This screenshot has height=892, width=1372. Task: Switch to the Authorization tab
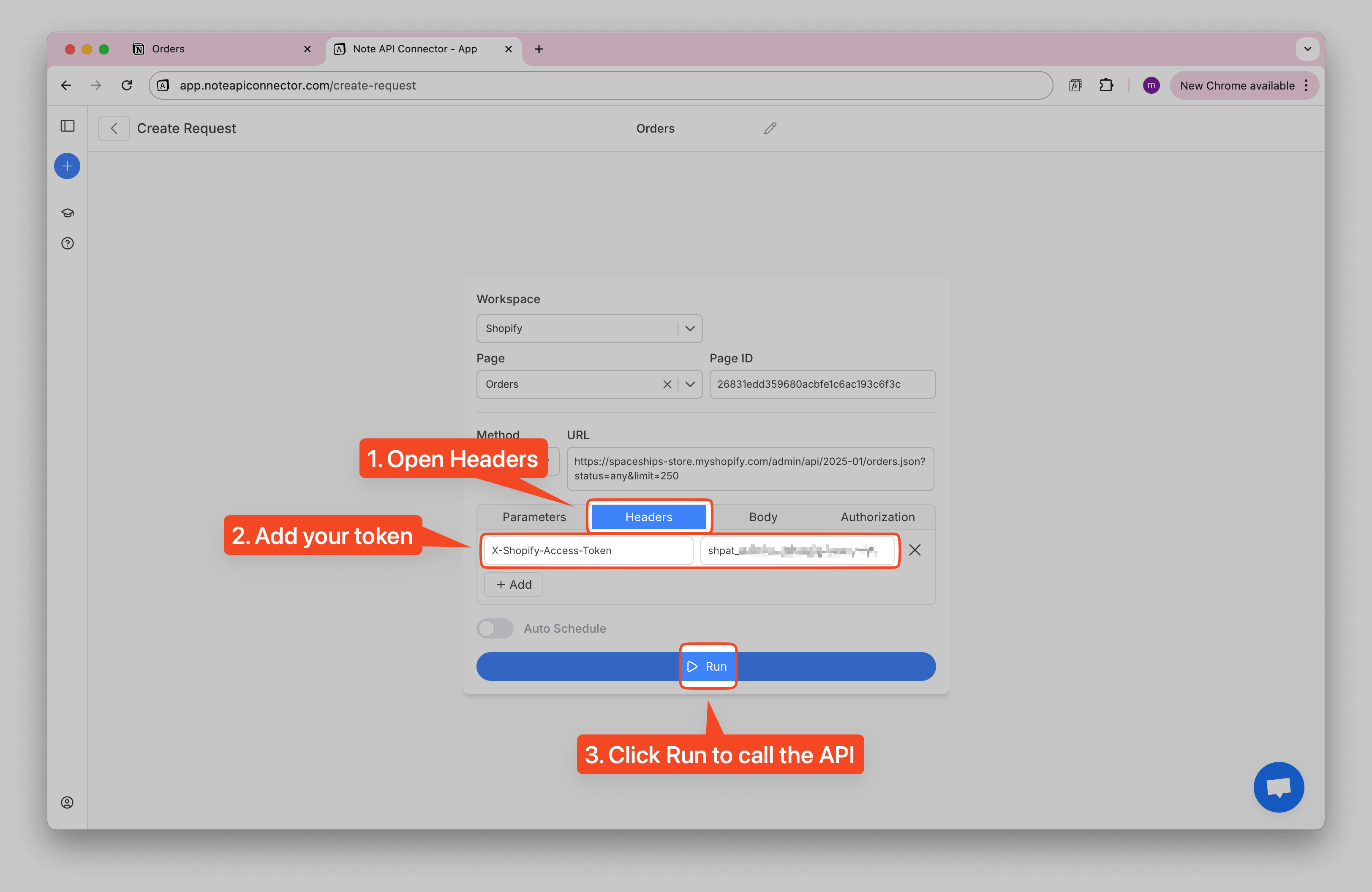click(877, 517)
